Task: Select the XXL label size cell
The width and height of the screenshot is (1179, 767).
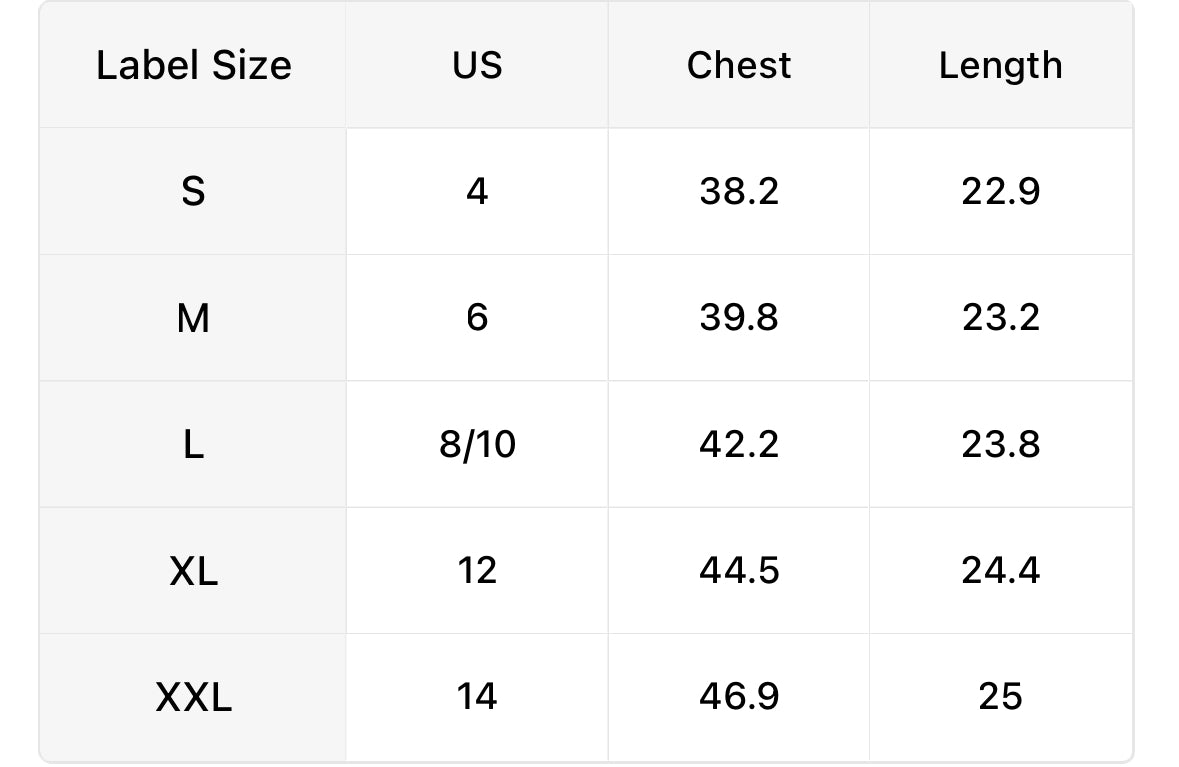Action: (x=193, y=697)
